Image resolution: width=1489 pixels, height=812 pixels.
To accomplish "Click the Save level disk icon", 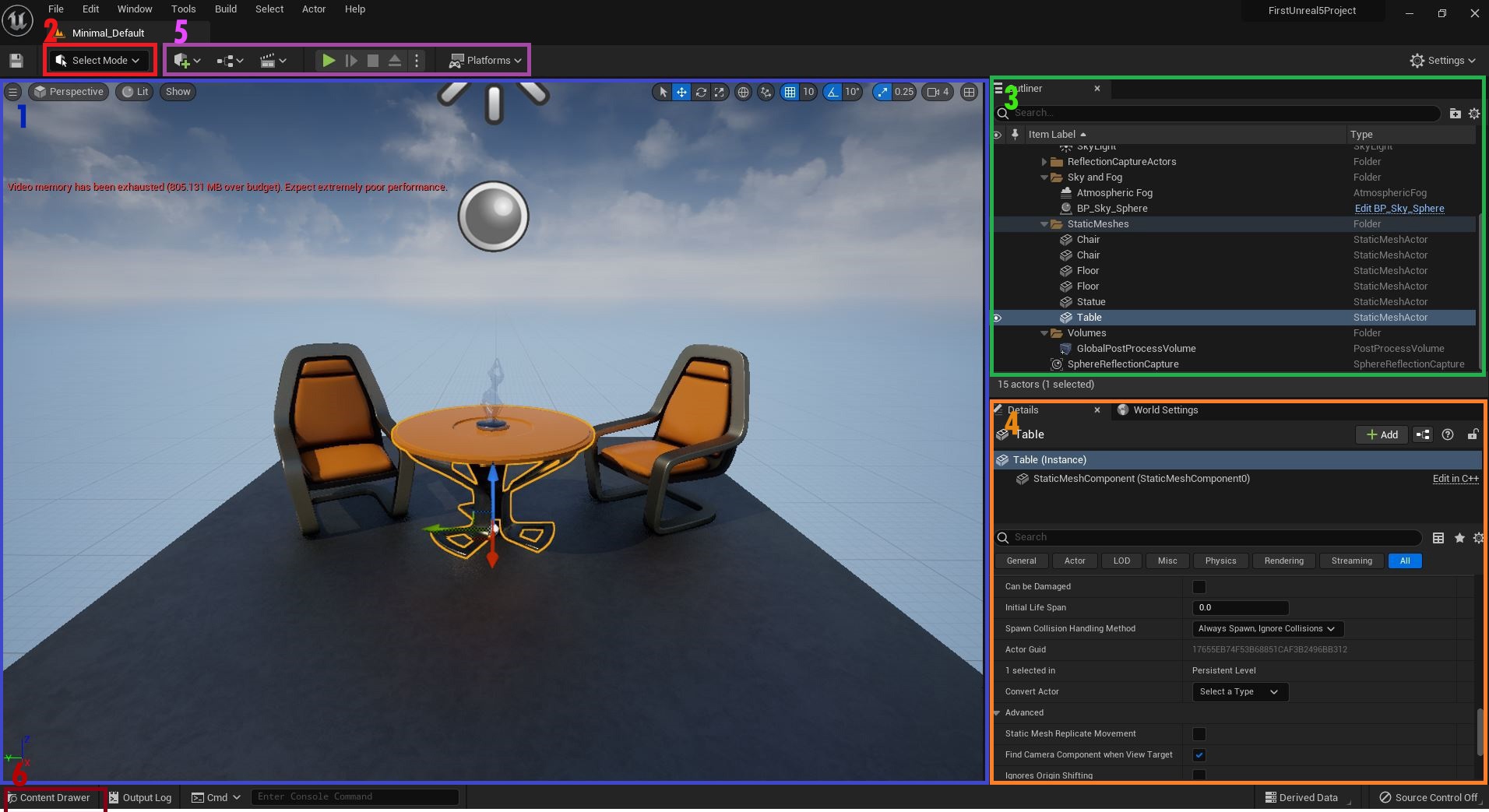I will [16, 61].
